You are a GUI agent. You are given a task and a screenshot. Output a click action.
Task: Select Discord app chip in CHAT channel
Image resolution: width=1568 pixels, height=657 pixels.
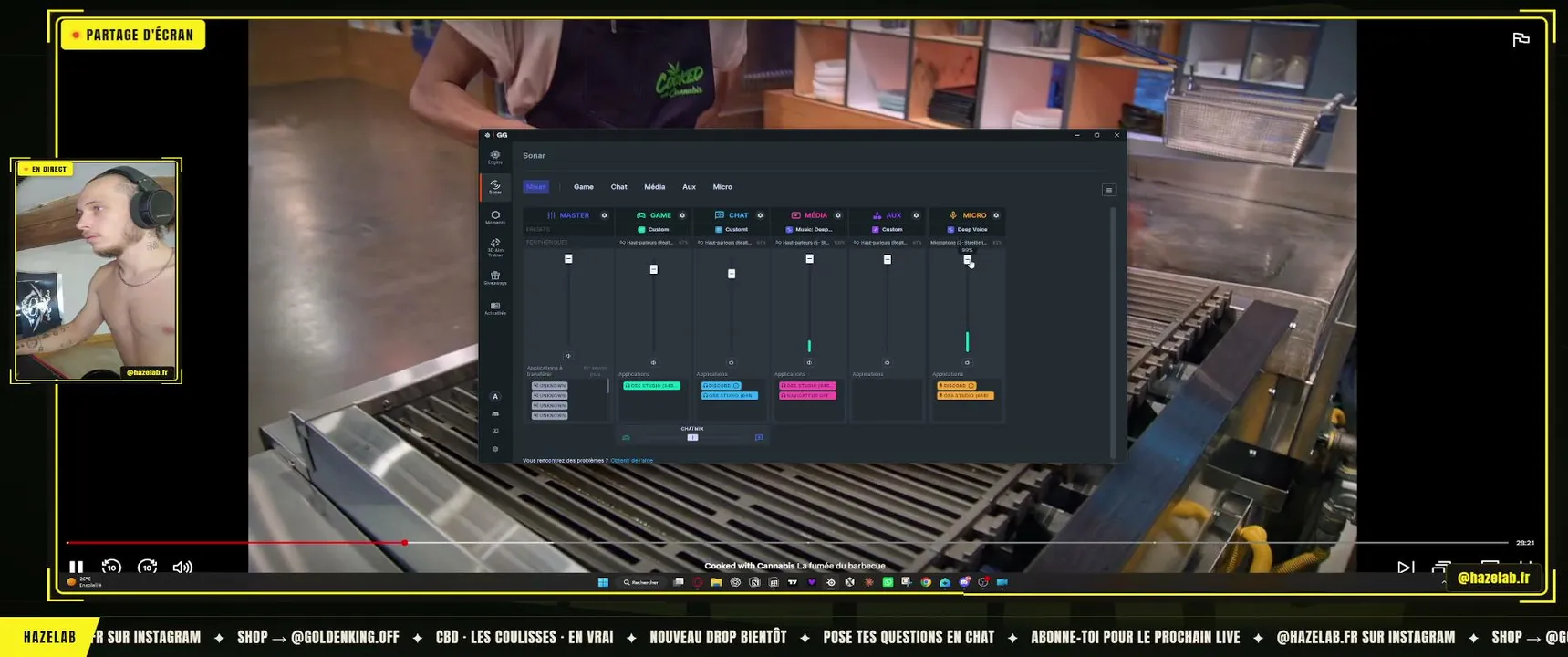coord(721,386)
